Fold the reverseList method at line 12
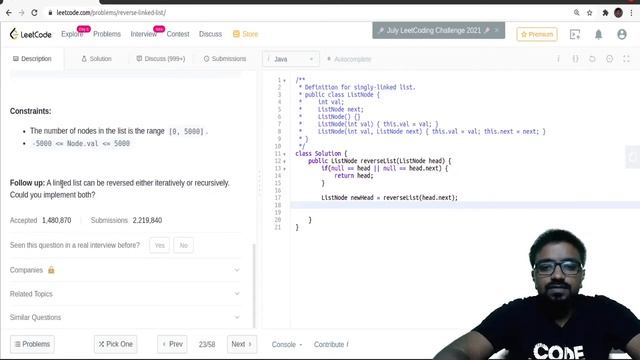 284,161
